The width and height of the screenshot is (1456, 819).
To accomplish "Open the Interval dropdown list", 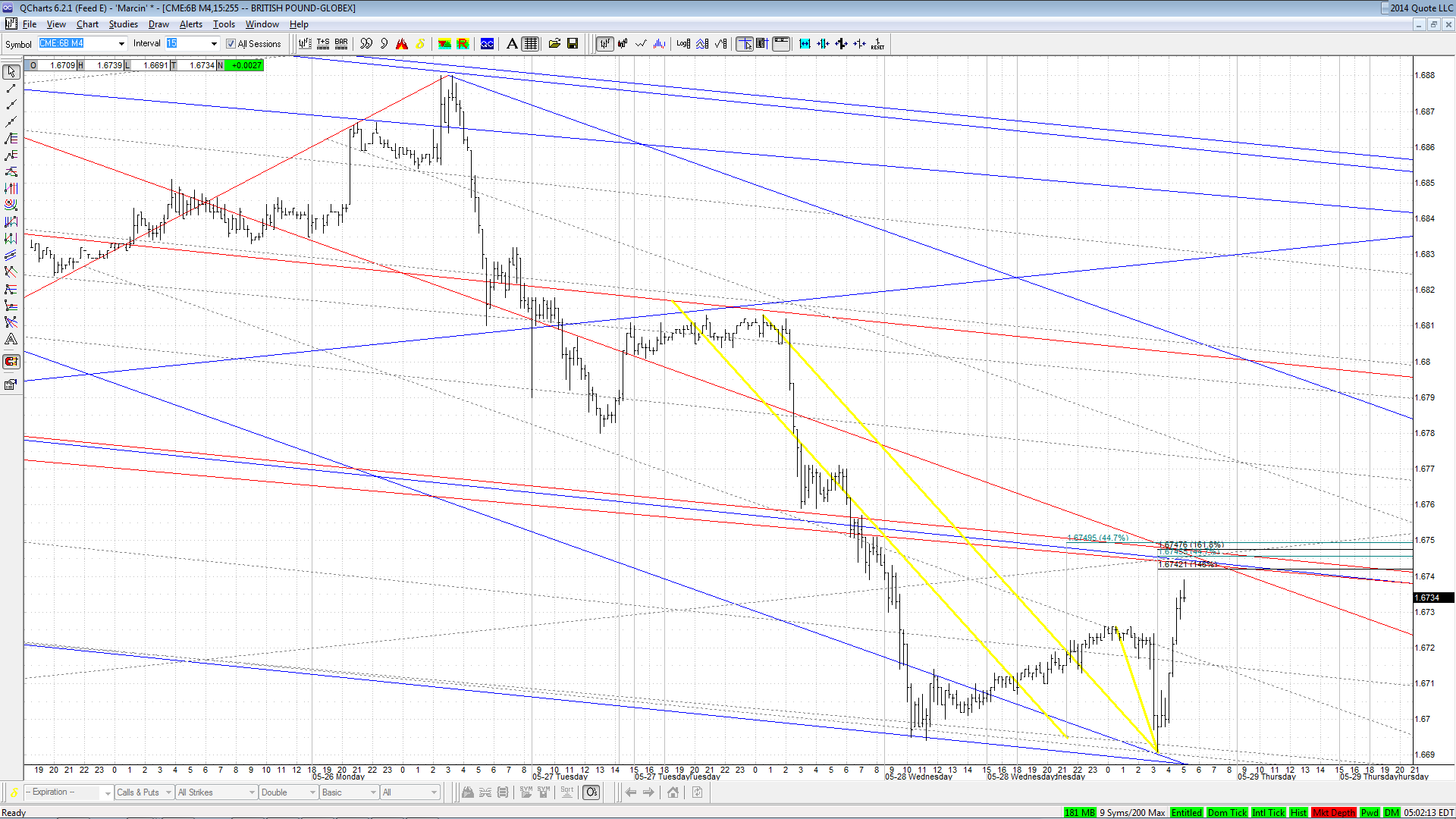I will [x=214, y=44].
